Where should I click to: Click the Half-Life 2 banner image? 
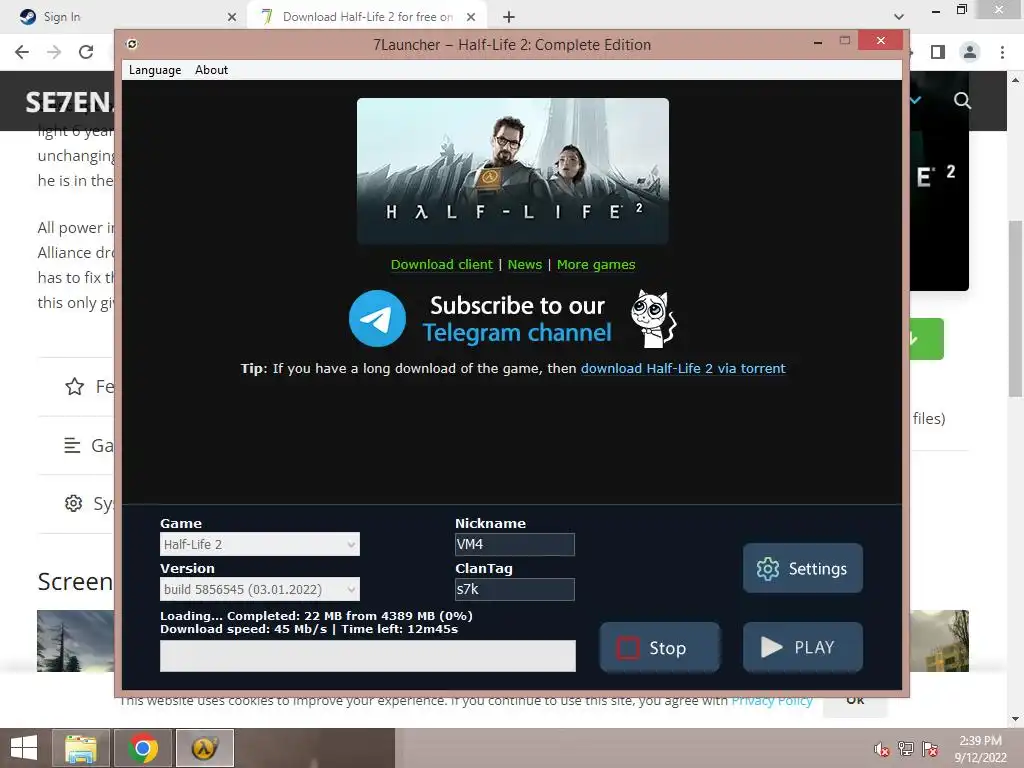pyautogui.click(x=513, y=171)
